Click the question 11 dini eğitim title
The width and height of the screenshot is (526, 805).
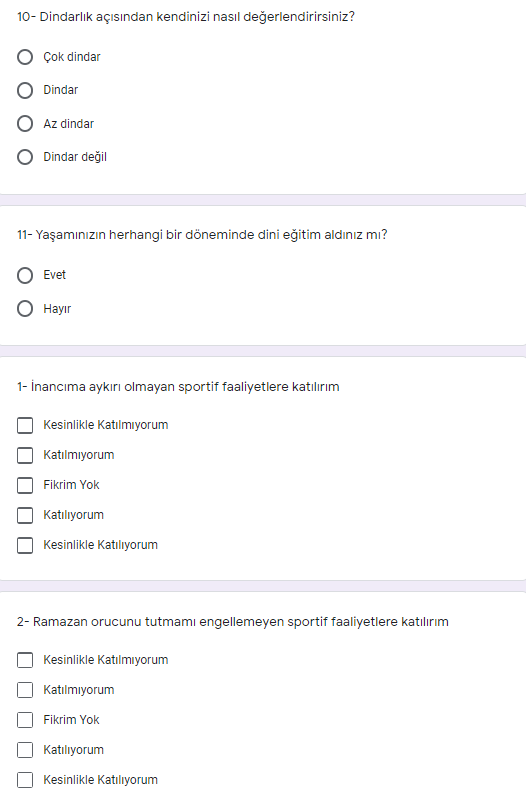pyautogui.click(x=202, y=235)
